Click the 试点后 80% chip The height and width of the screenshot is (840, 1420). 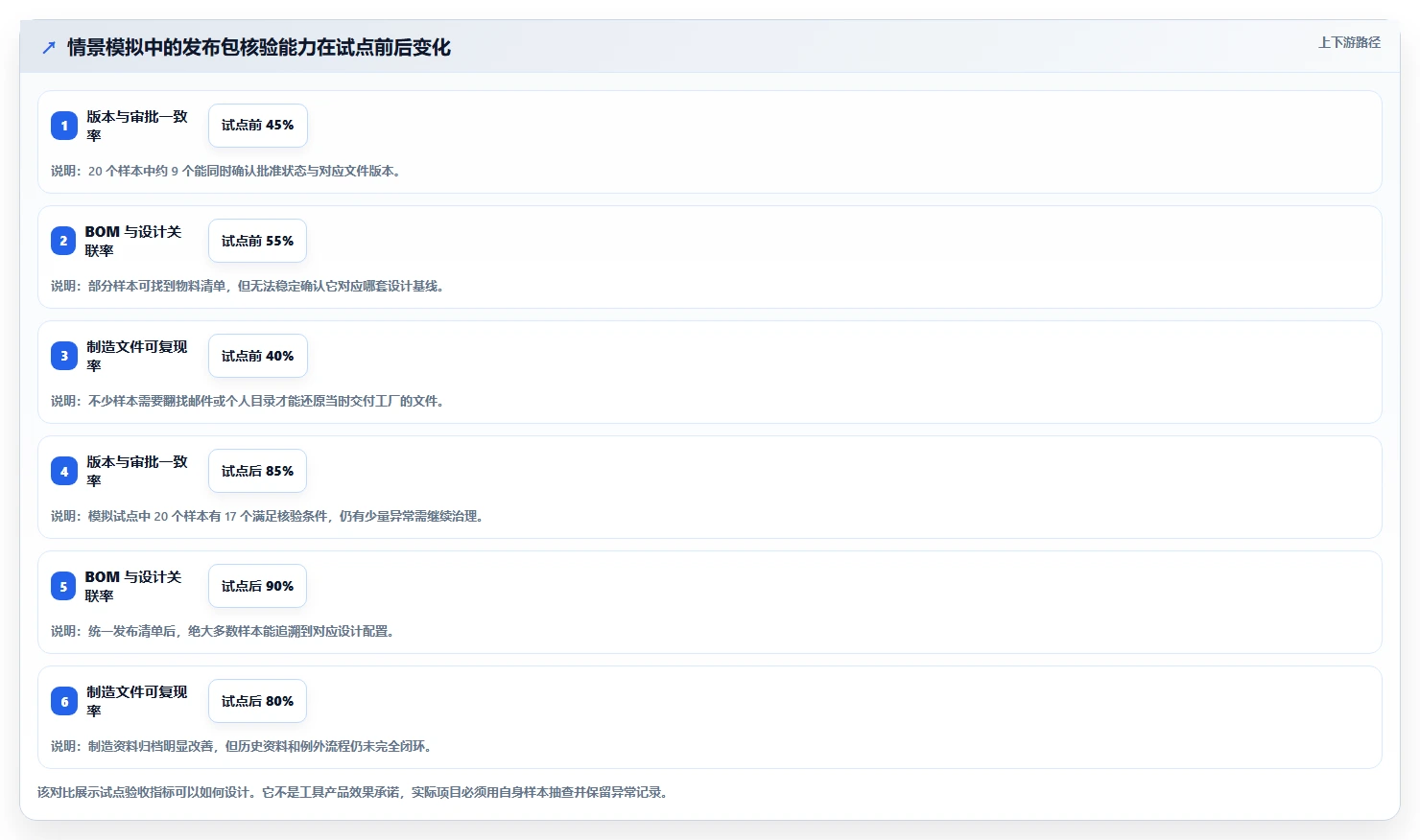(x=258, y=701)
